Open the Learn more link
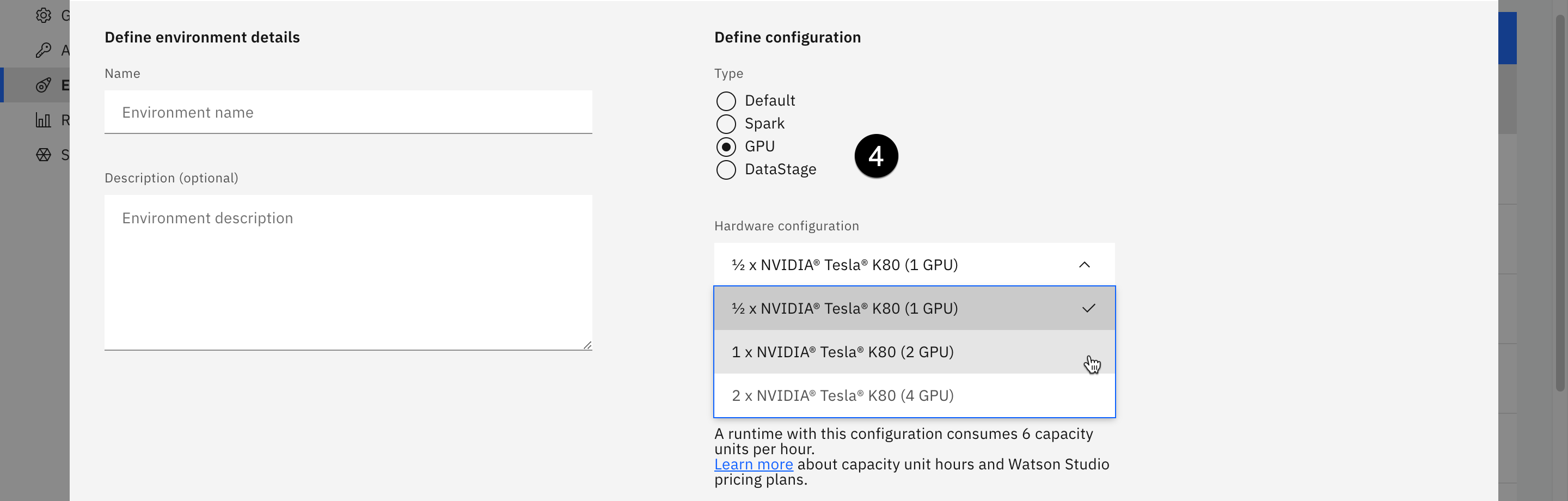This screenshot has width=1568, height=501. 753,465
